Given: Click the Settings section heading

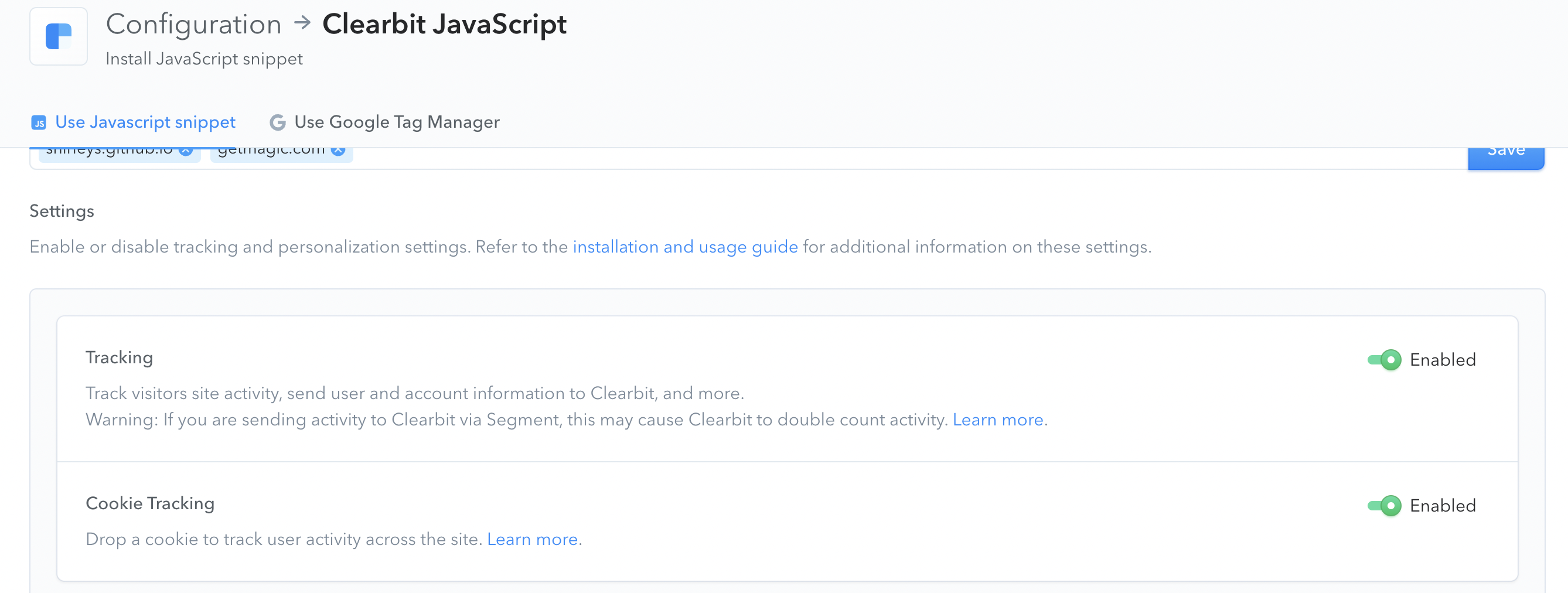Looking at the screenshot, I should tap(62, 212).
